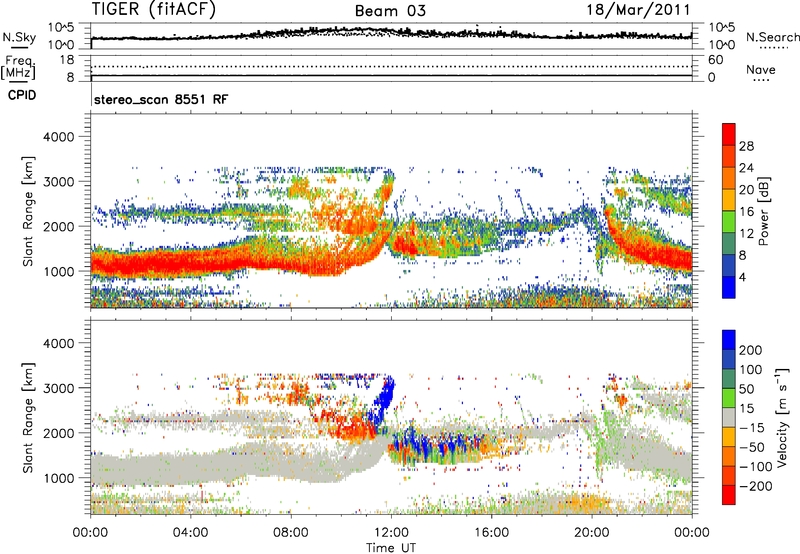Click Velocity colorbar tick value '-15'
Screen dimensions: 800x554
click(752, 428)
